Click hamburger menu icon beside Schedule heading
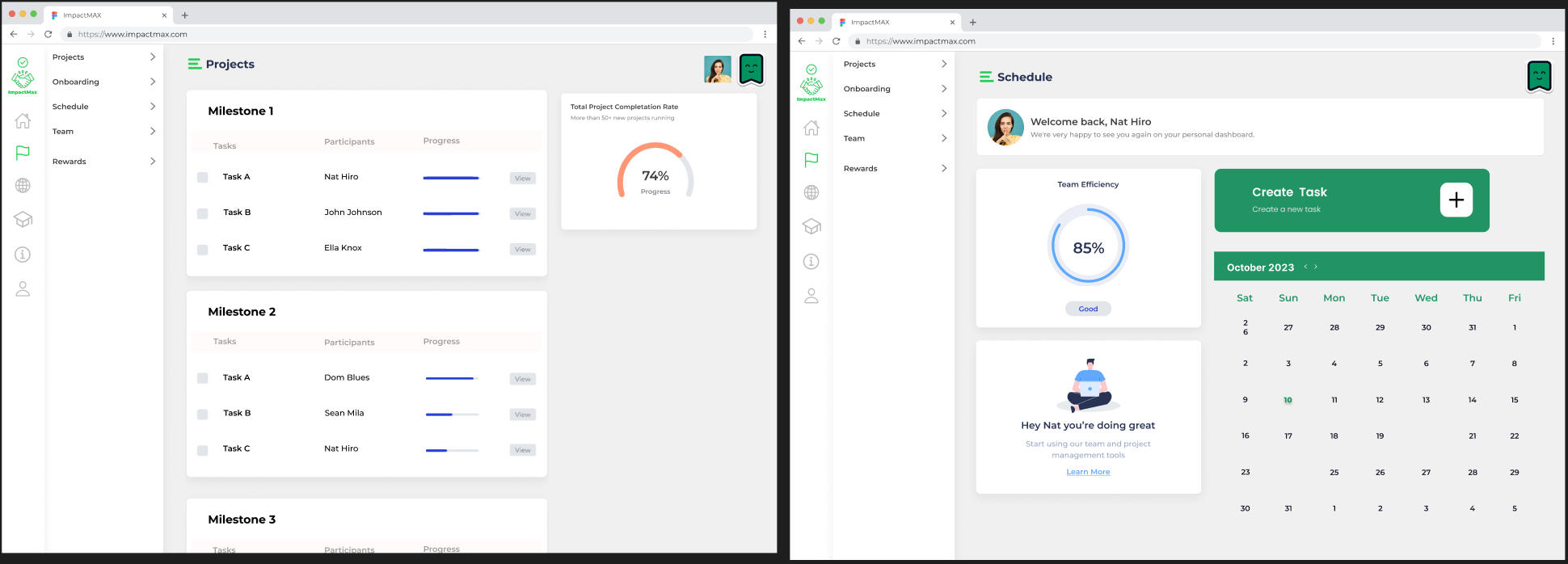This screenshot has height=564, width=1568. click(x=986, y=77)
